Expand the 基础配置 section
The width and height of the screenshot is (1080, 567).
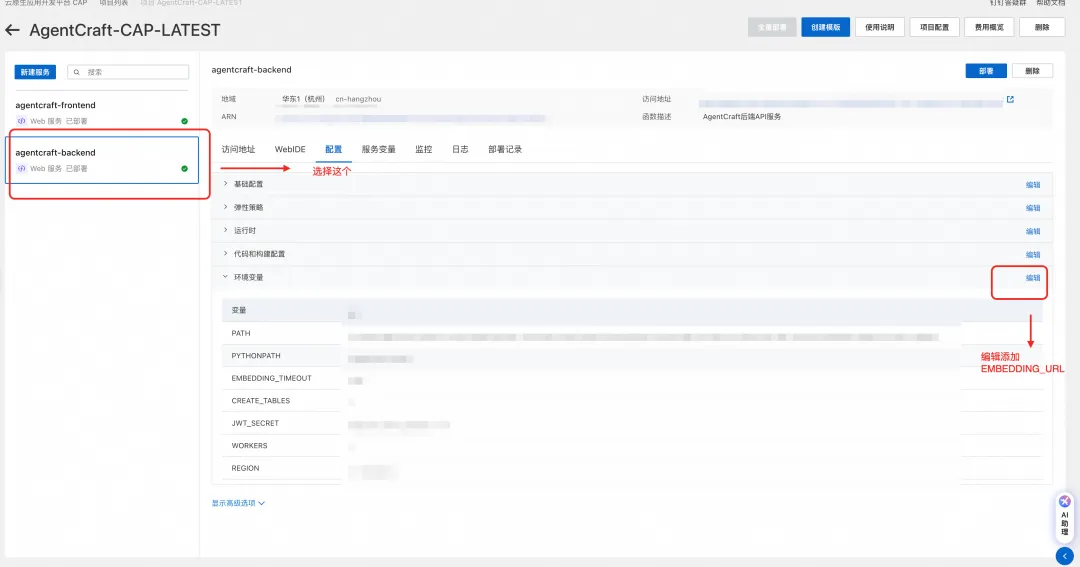coord(225,184)
